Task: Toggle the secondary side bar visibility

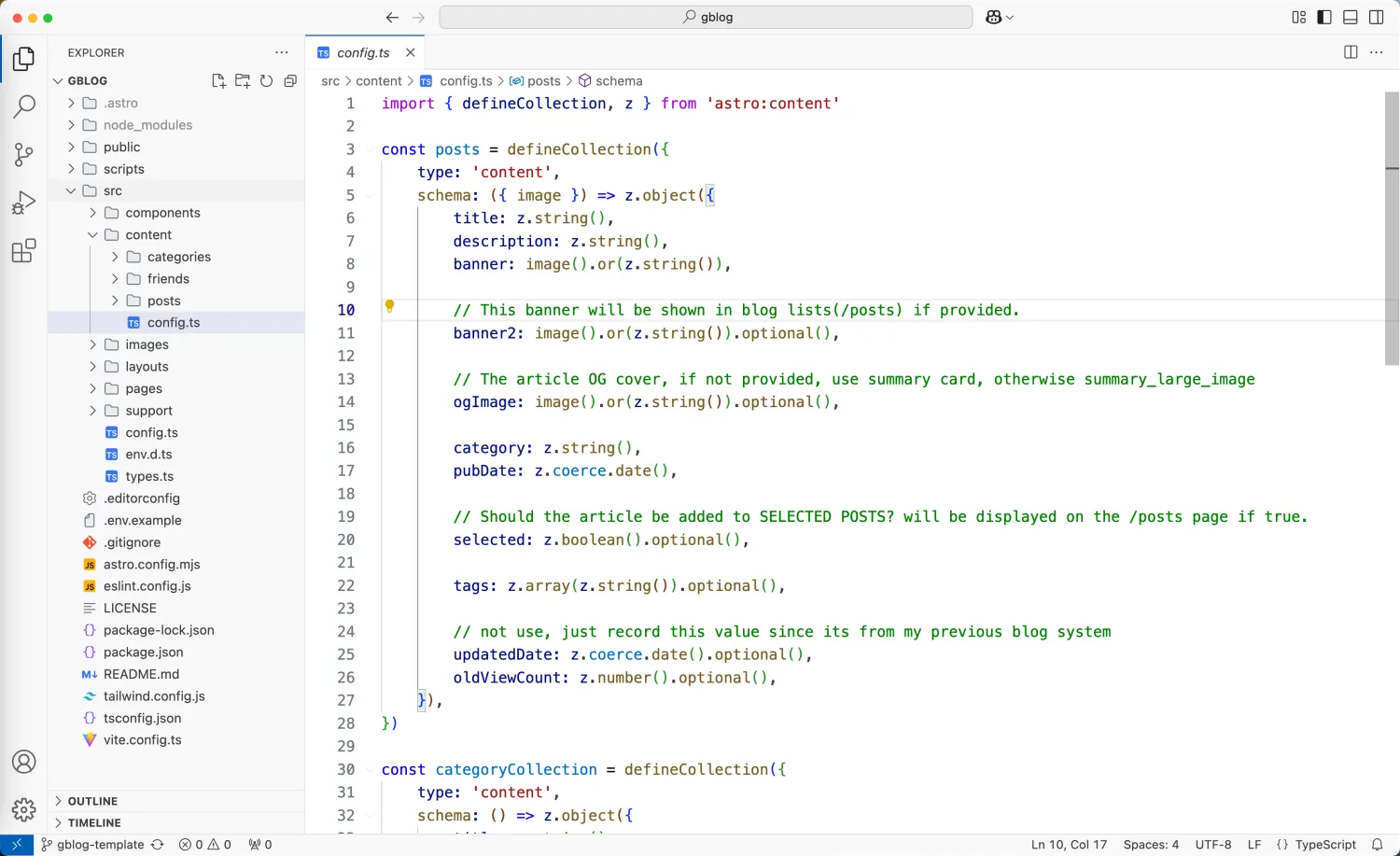Action: pos(1377,18)
